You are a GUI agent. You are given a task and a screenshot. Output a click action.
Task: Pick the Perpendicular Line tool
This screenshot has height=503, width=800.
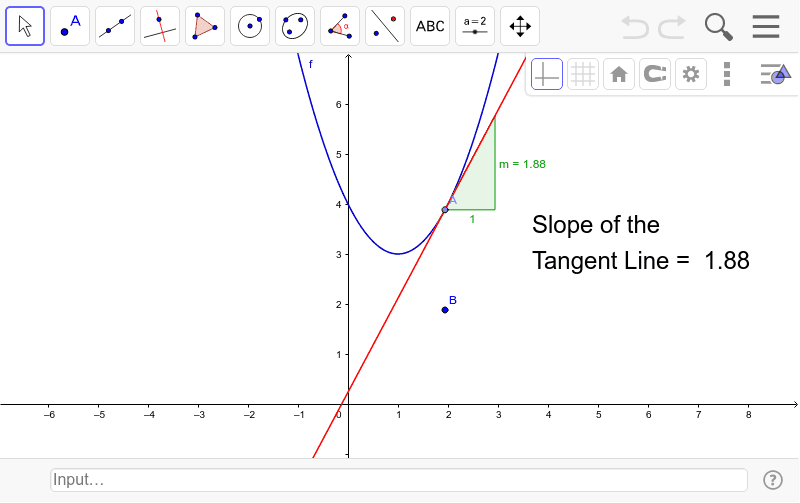[160, 26]
